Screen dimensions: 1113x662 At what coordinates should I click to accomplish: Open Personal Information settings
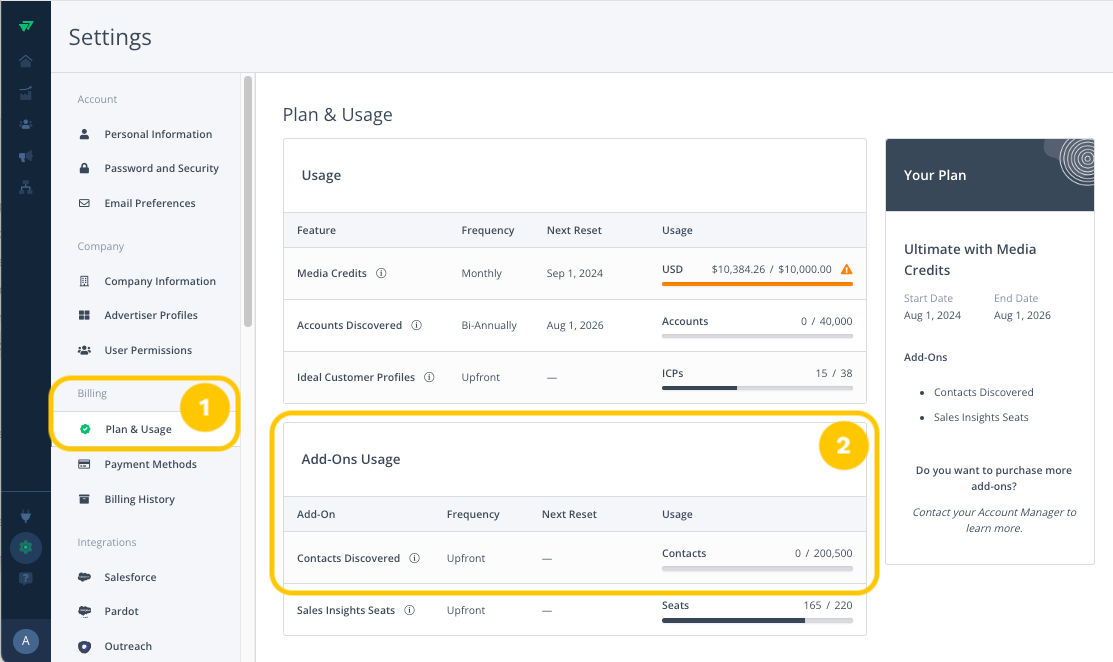(158, 134)
